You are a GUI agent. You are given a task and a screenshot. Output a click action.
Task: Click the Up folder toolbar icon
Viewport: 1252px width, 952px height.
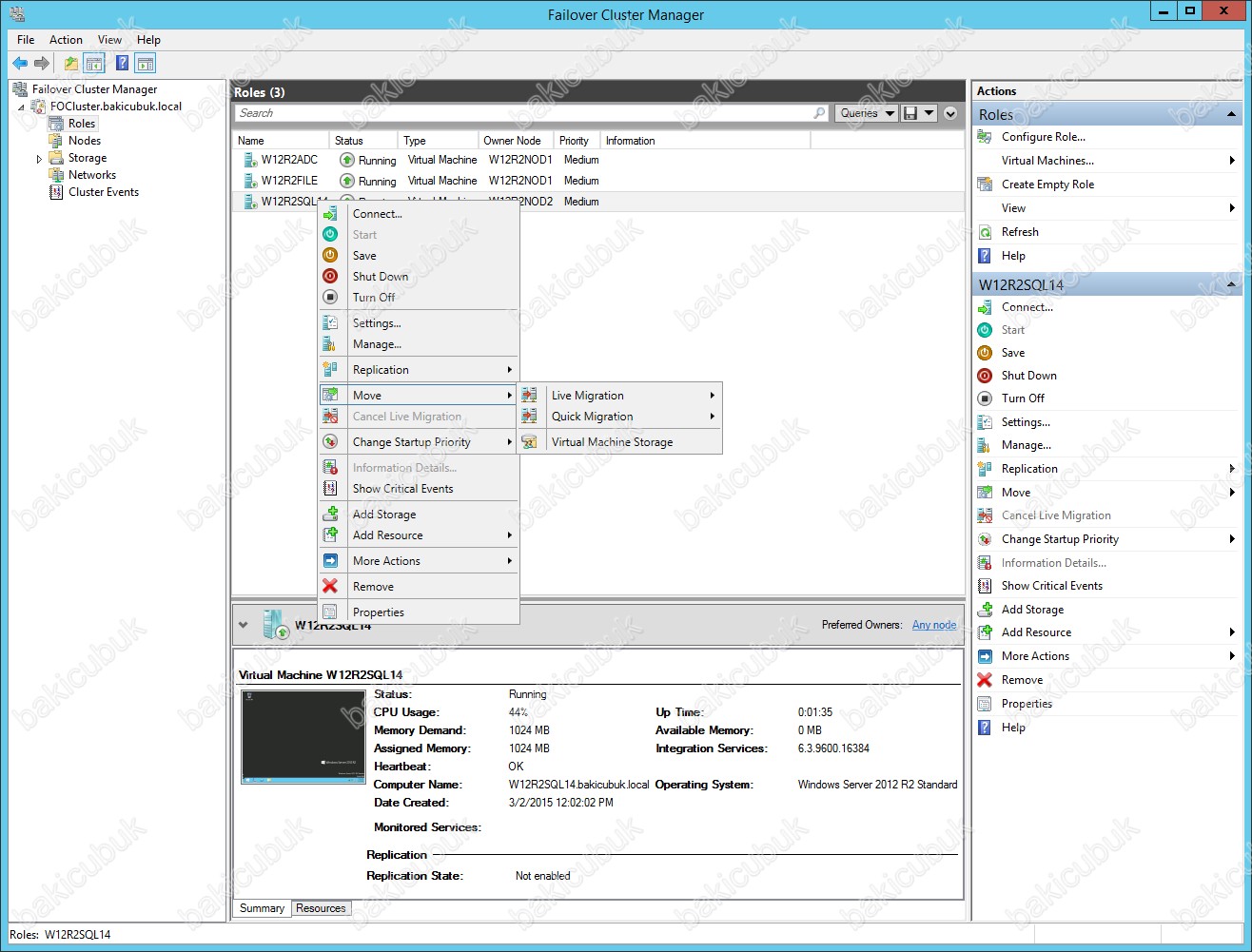(71, 64)
